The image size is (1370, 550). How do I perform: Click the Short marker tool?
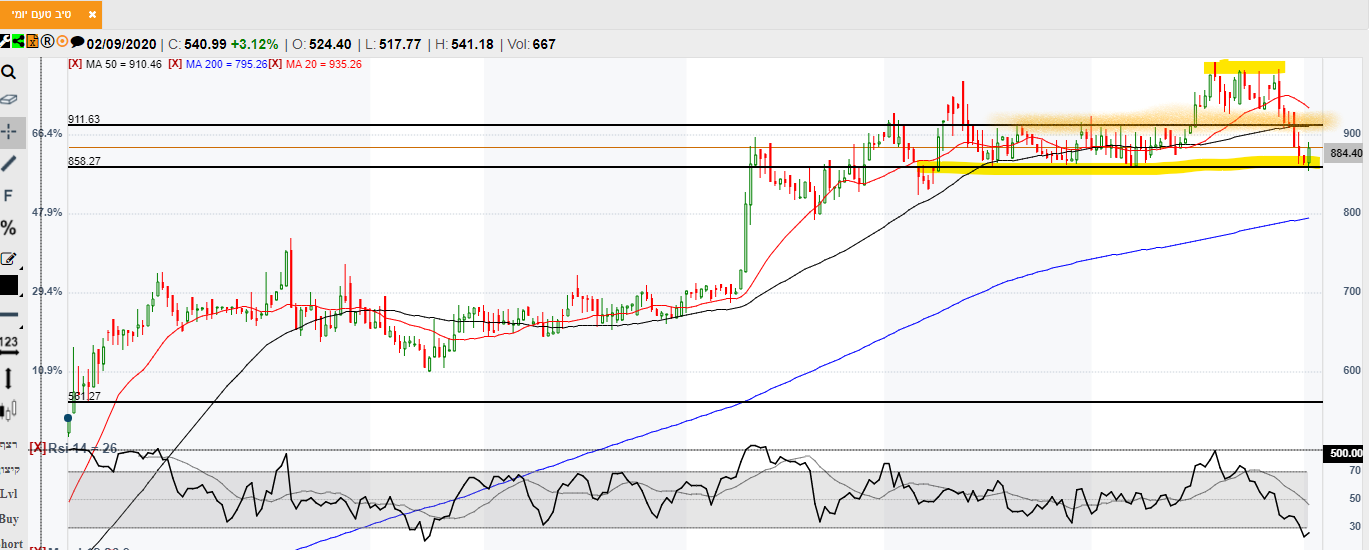pos(9,543)
